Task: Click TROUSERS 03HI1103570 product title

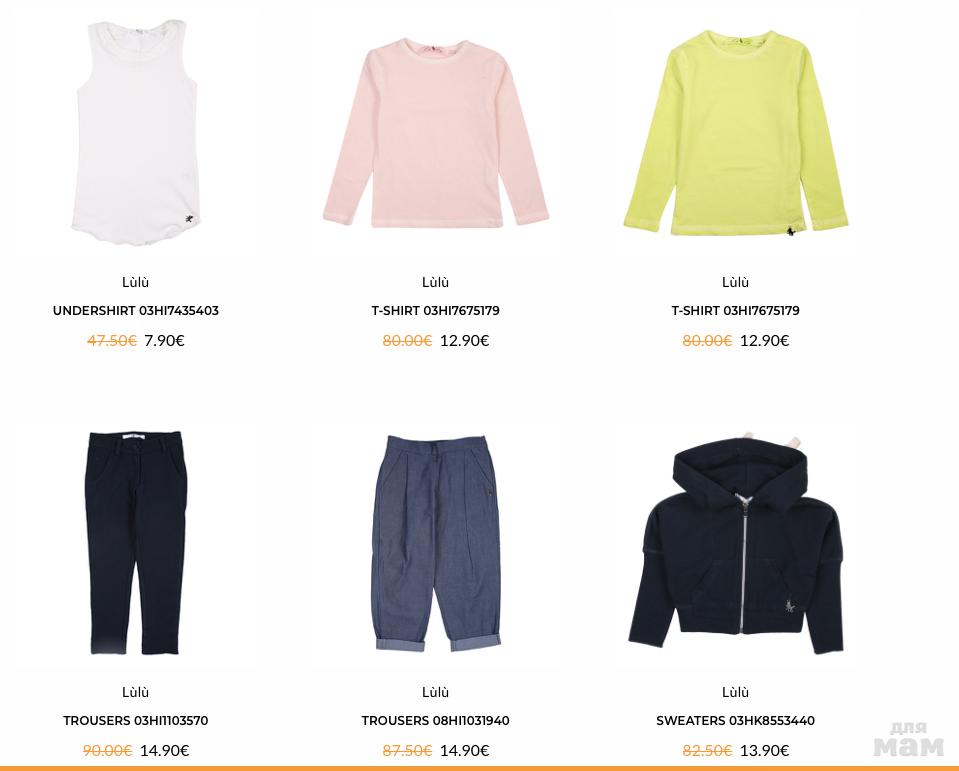Action: tap(136, 721)
